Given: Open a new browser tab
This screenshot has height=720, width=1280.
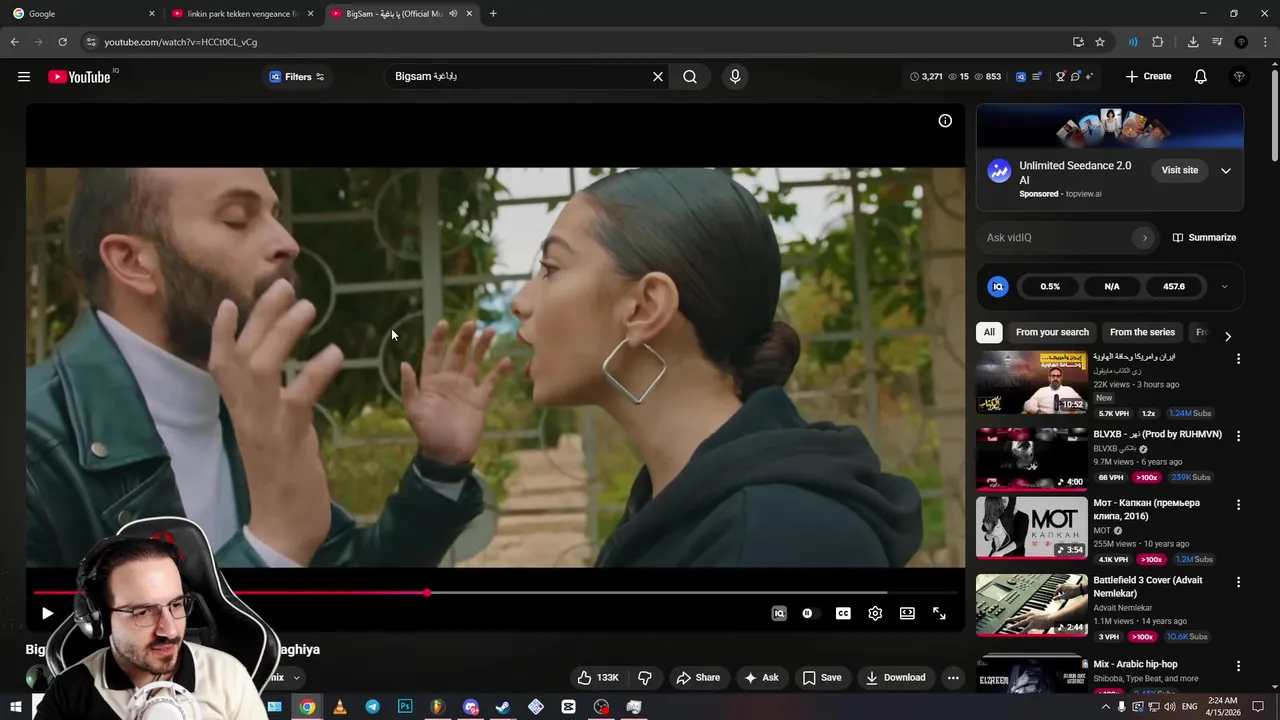Looking at the screenshot, I should pos(493,14).
